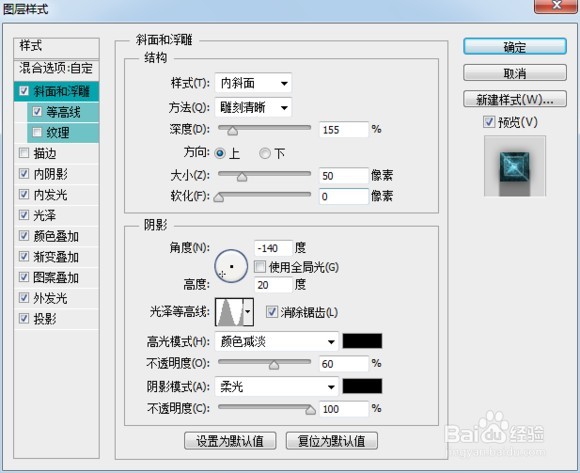
Task: Click the 深度 value field showing 155
Action: [x=344, y=130]
